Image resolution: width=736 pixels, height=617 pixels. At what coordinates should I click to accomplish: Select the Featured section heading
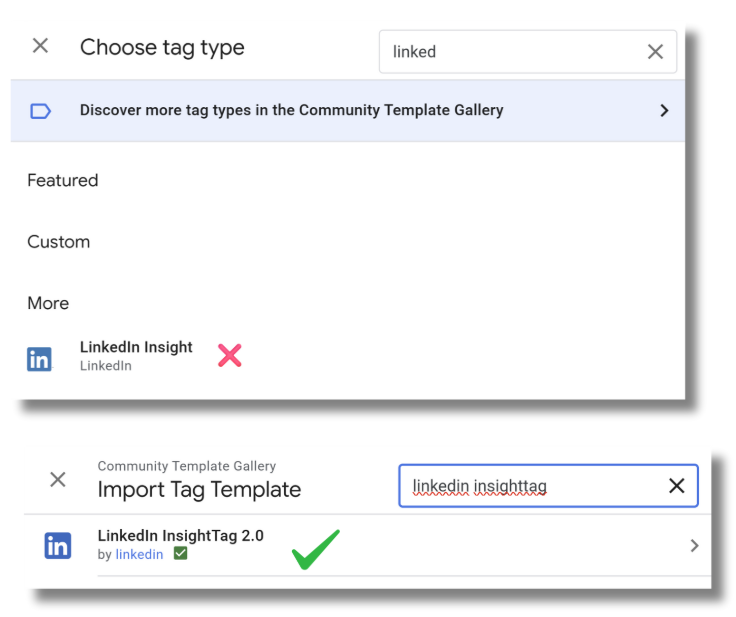(63, 181)
